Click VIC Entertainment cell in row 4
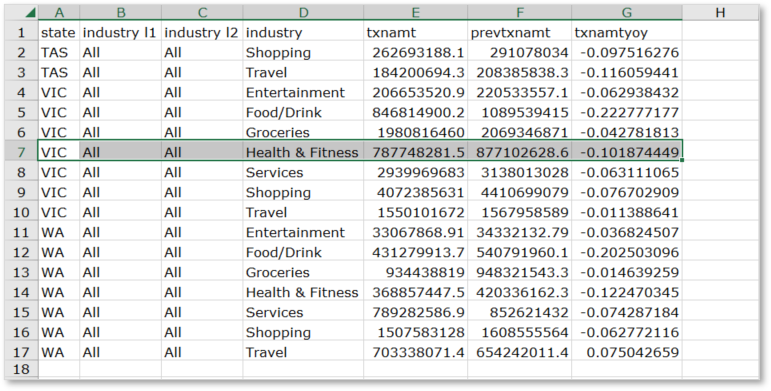This screenshot has height=391, width=771. (x=303, y=92)
